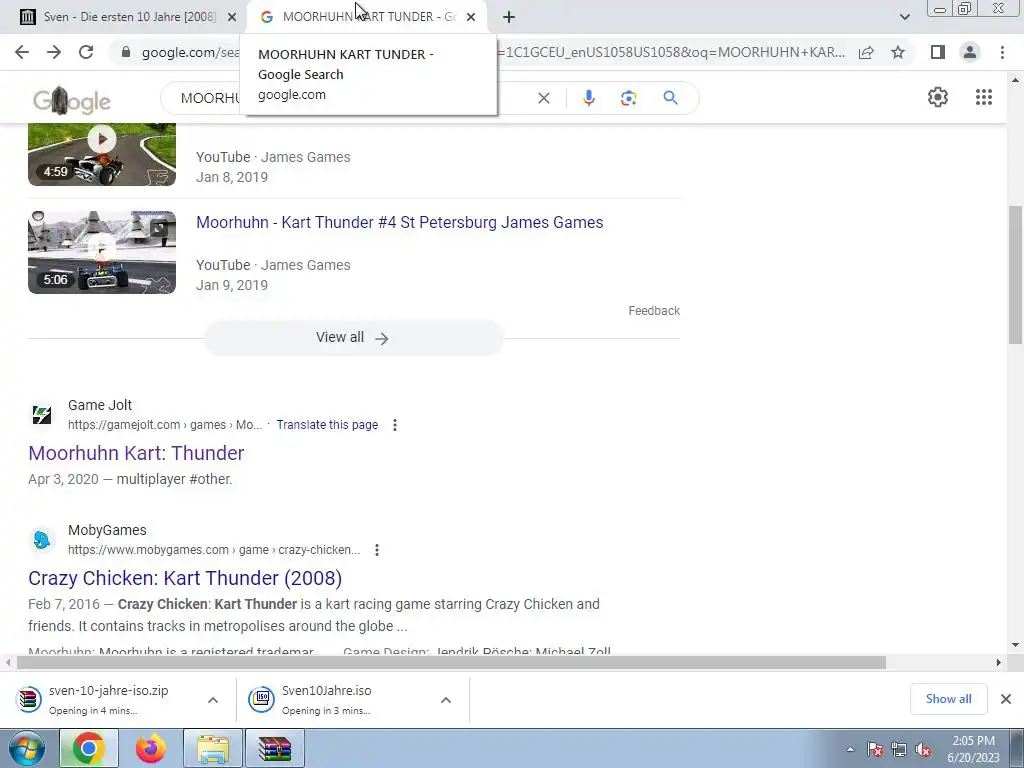Open Chrome side panel
This screenshot has width=1024, height=768.
[x=938, y=52]
